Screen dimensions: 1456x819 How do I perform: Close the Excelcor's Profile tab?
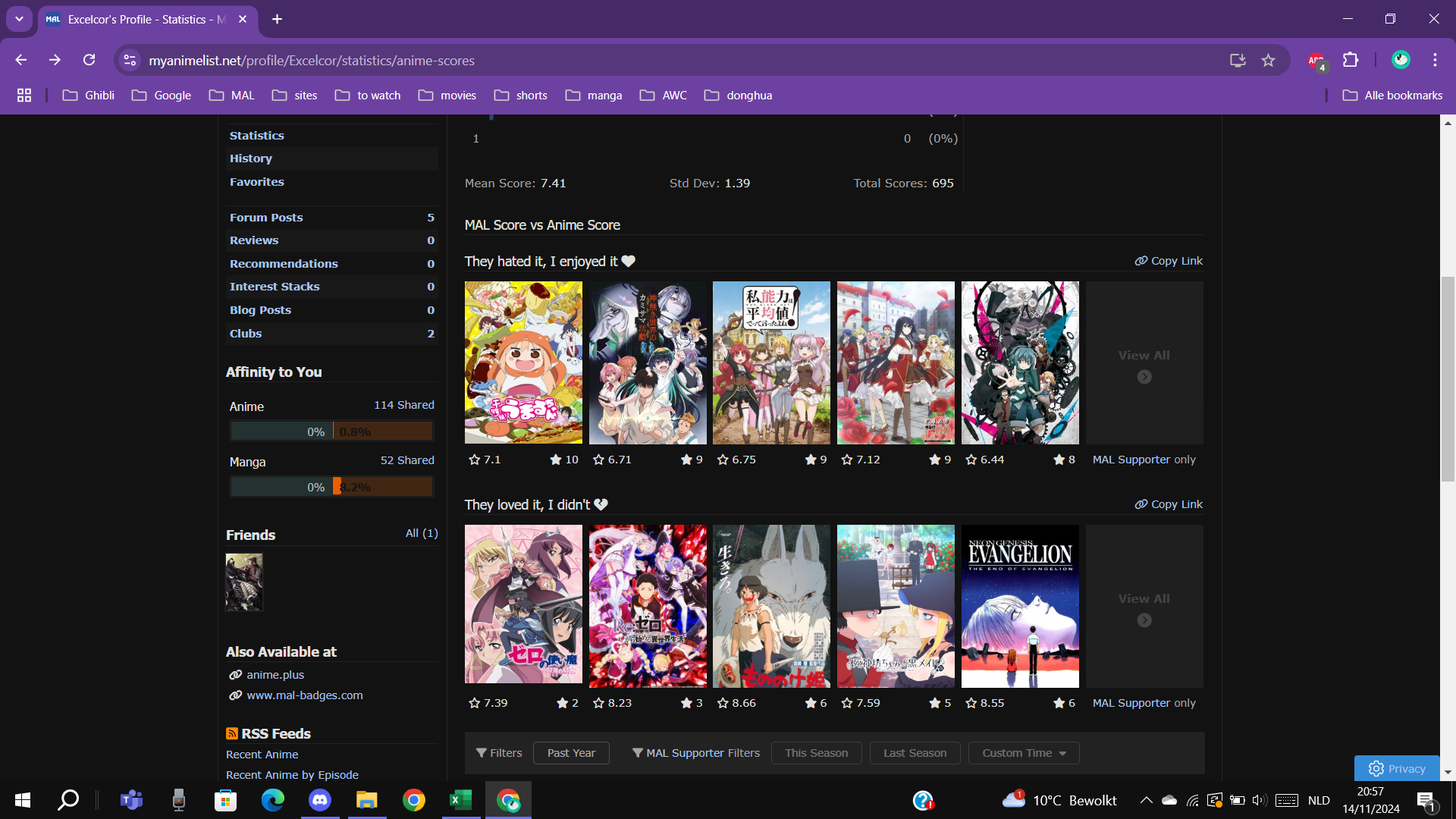243,19
